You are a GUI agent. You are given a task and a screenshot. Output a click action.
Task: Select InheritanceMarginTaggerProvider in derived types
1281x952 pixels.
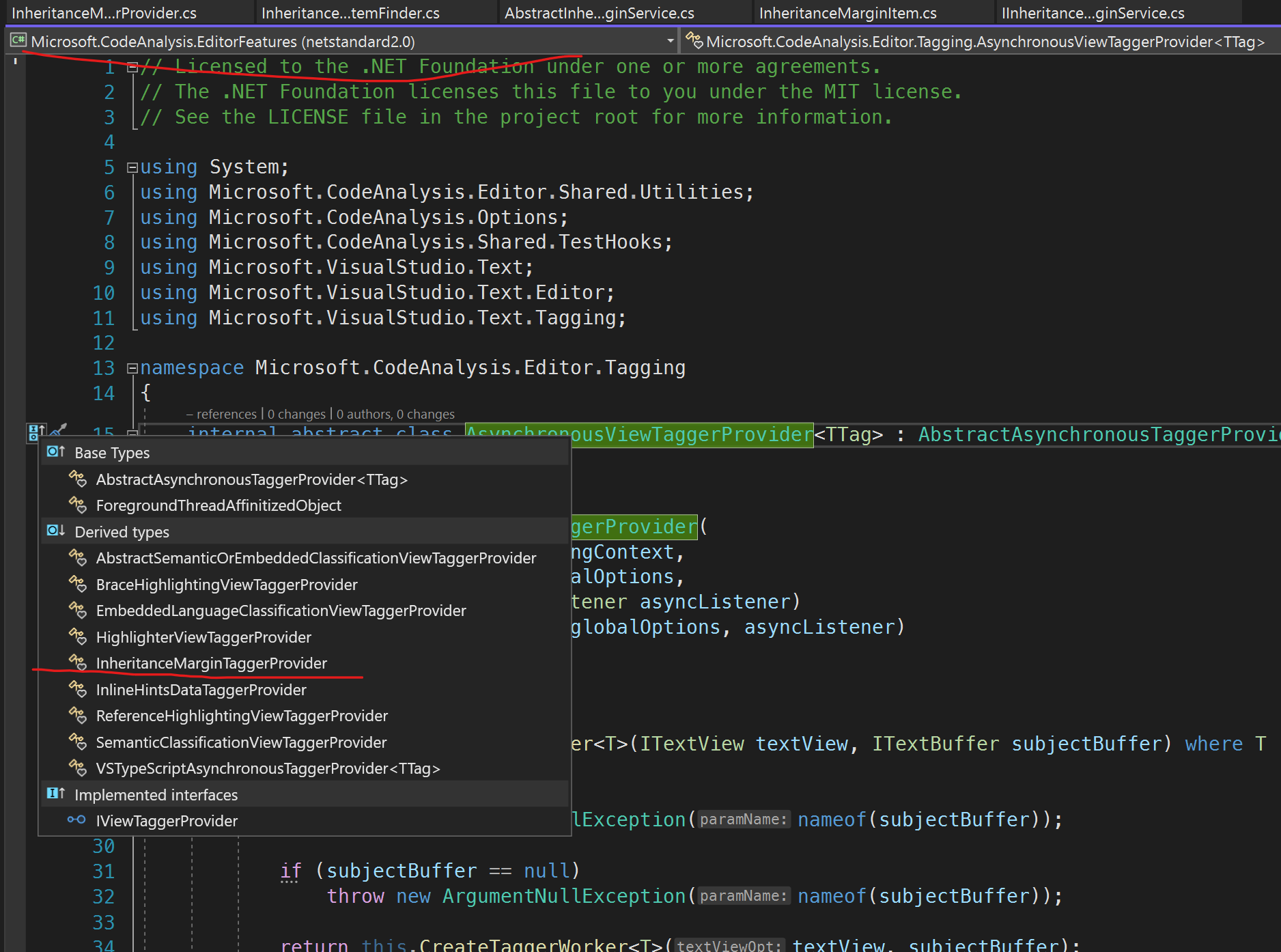(x=211, y=663)
